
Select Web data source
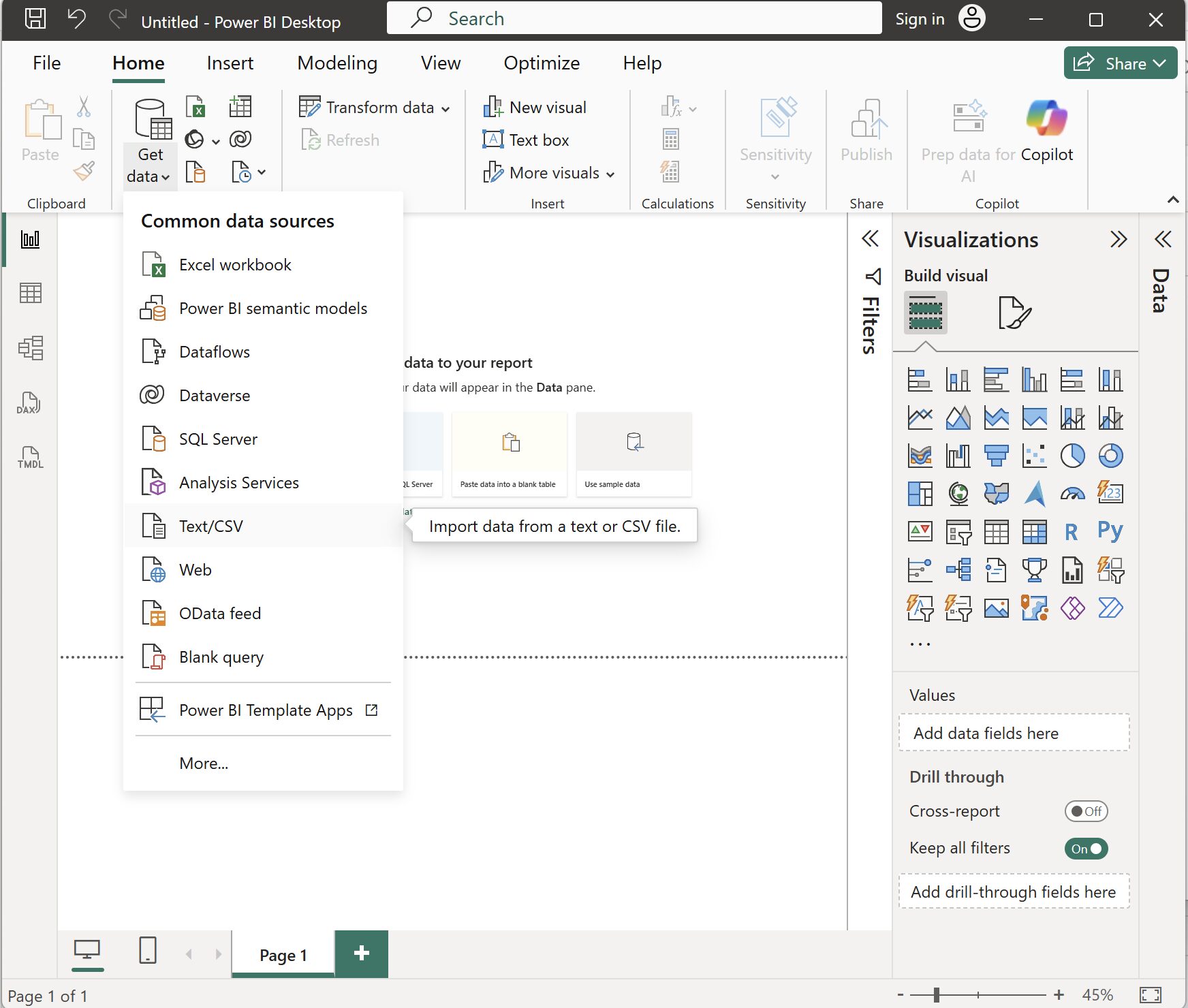pos(263,569)
